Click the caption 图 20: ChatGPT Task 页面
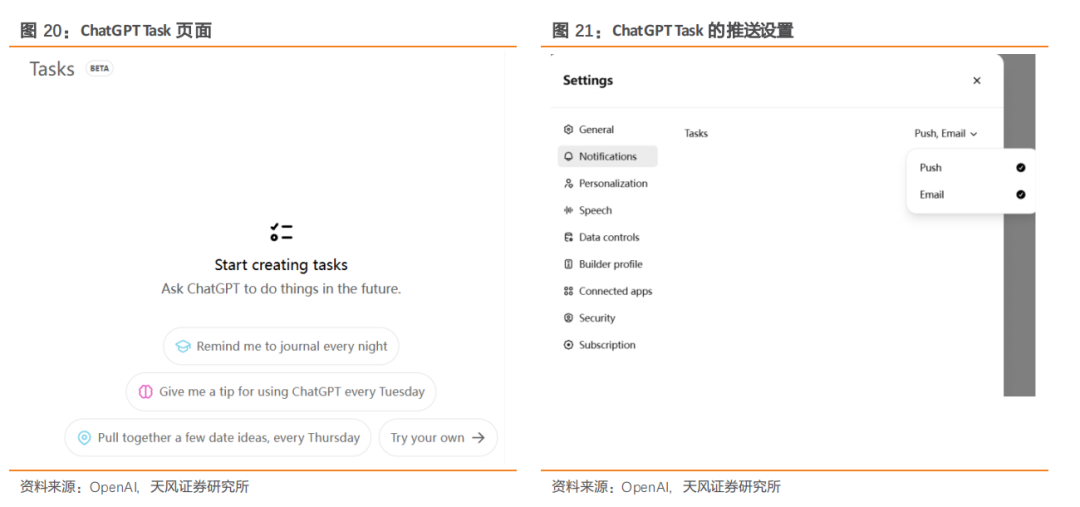 pos(116,31)
